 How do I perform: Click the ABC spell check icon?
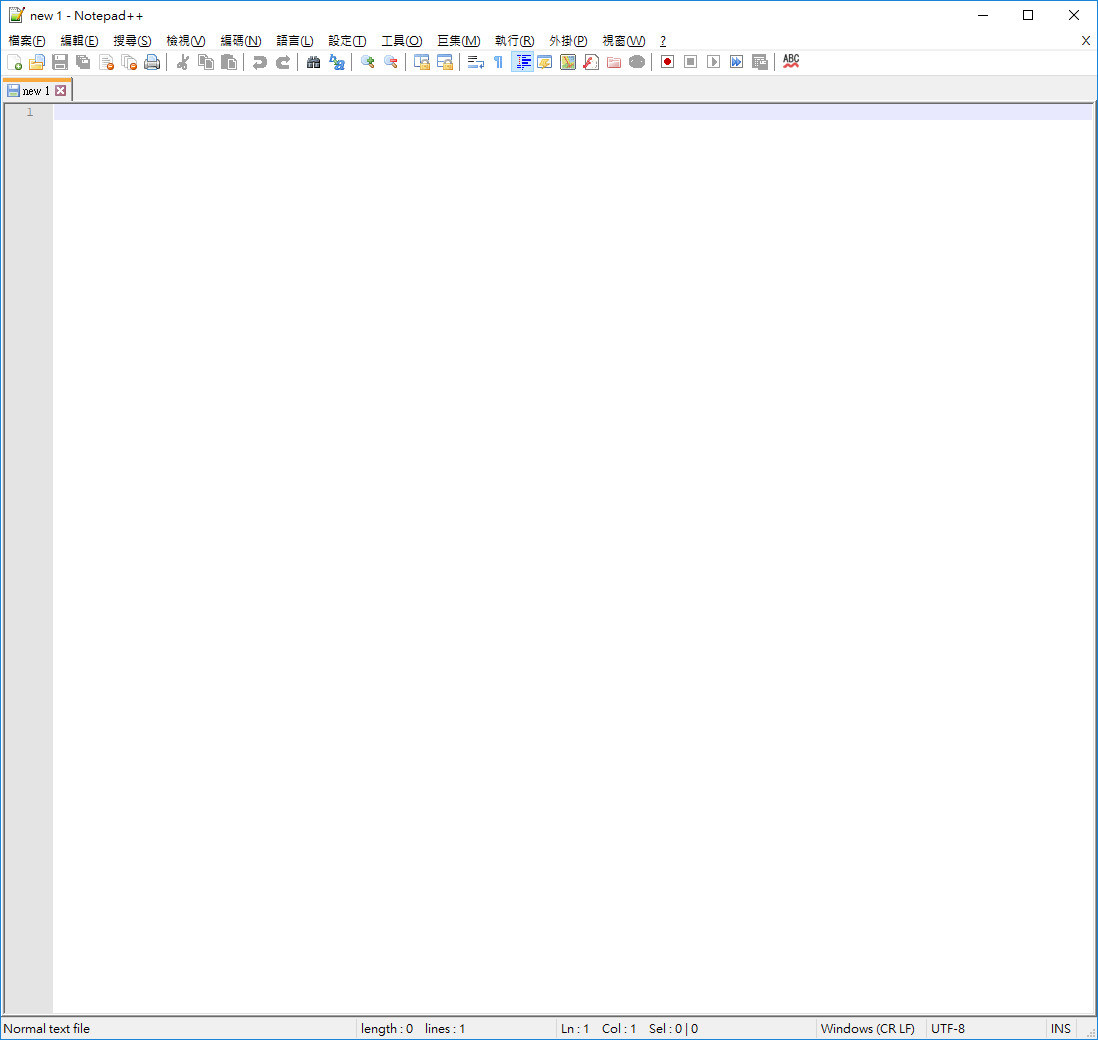click(791, 62)
